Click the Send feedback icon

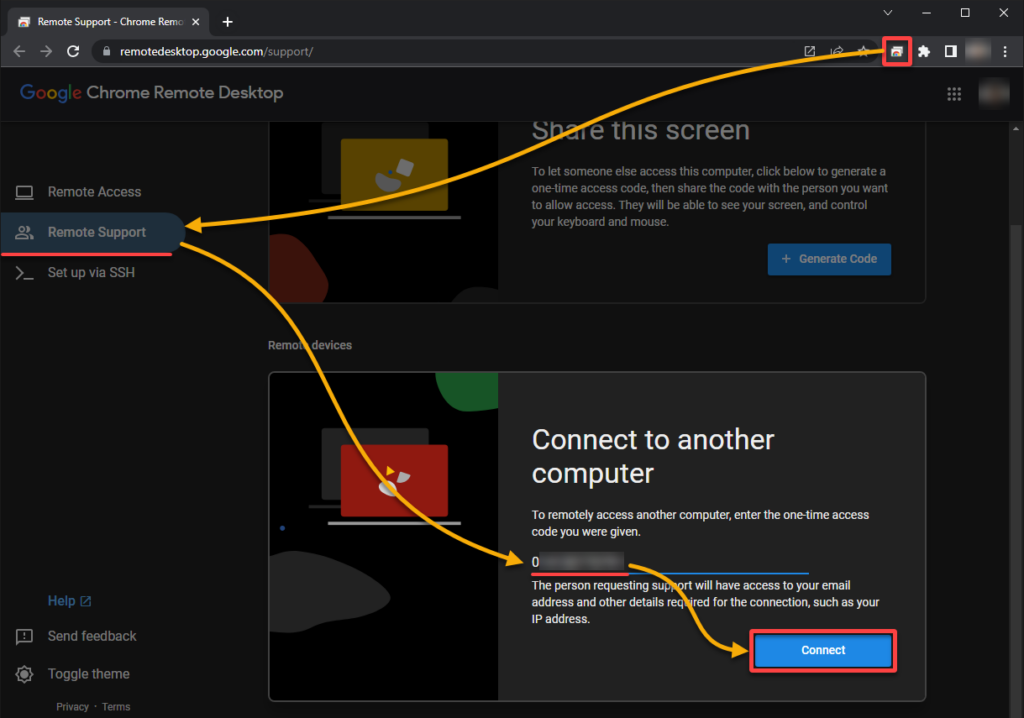[x=24, y=636]
